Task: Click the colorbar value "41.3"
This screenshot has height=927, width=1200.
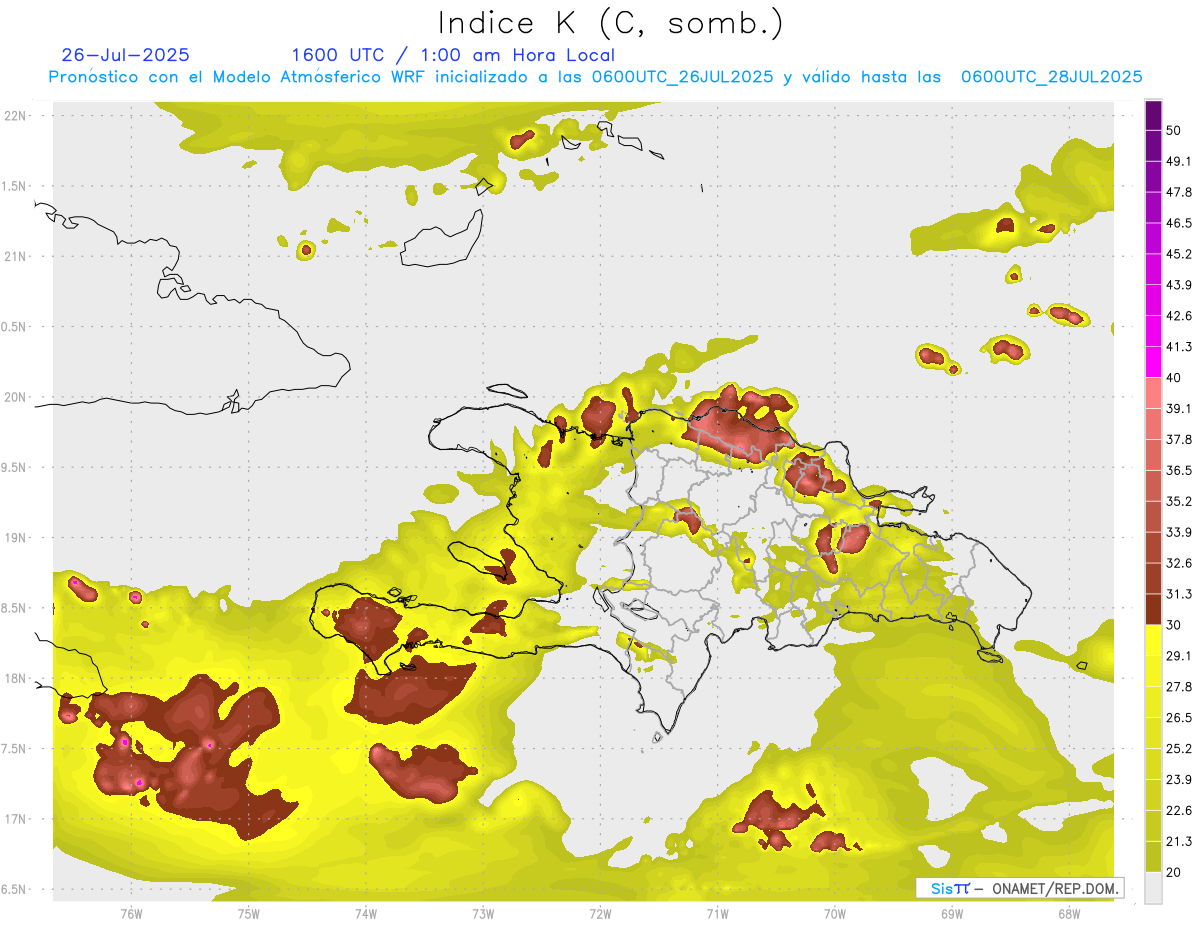Action: click(x=1179, y=347)
